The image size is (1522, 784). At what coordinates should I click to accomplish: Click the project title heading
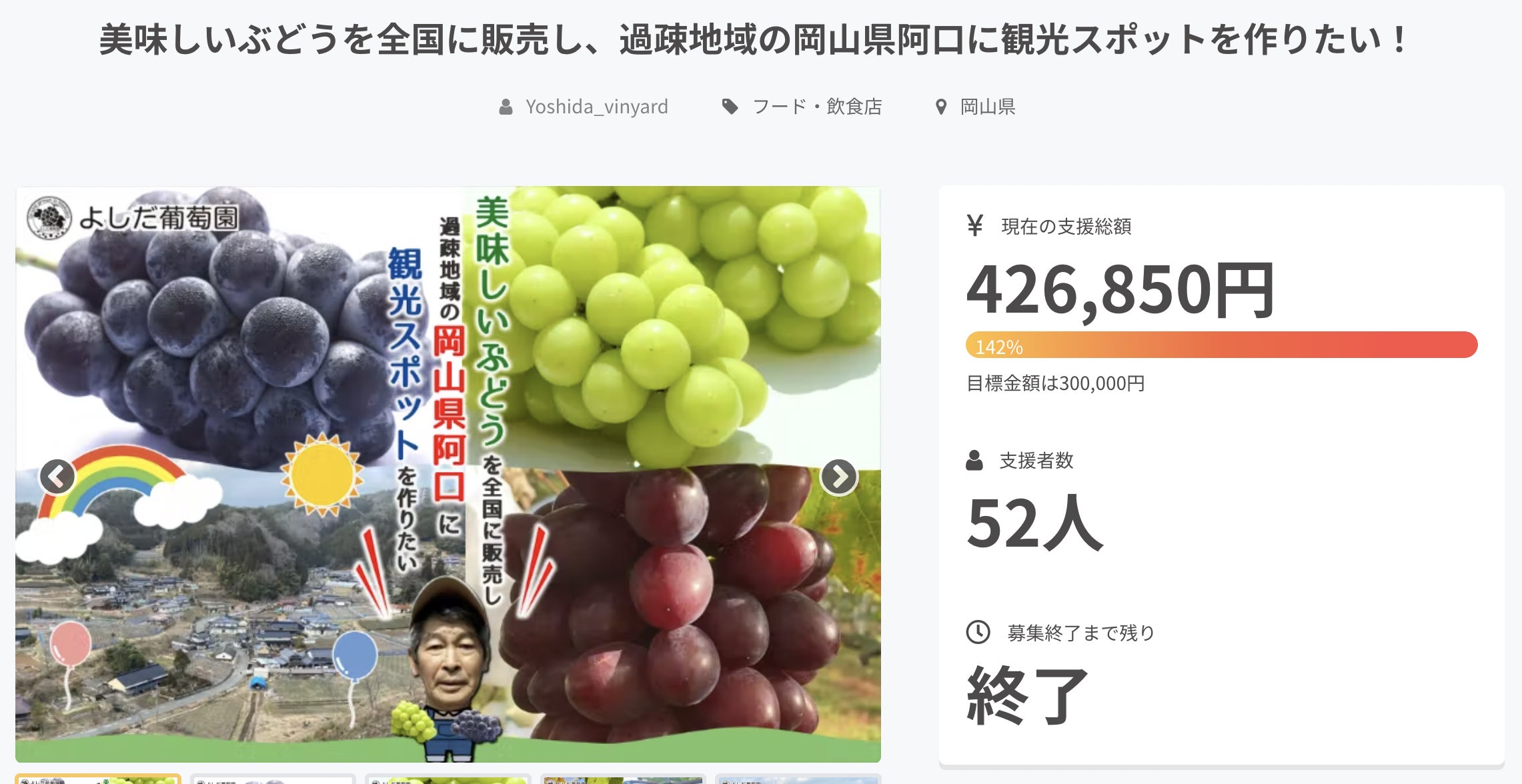pyautogui.click(x=754, y=39)
